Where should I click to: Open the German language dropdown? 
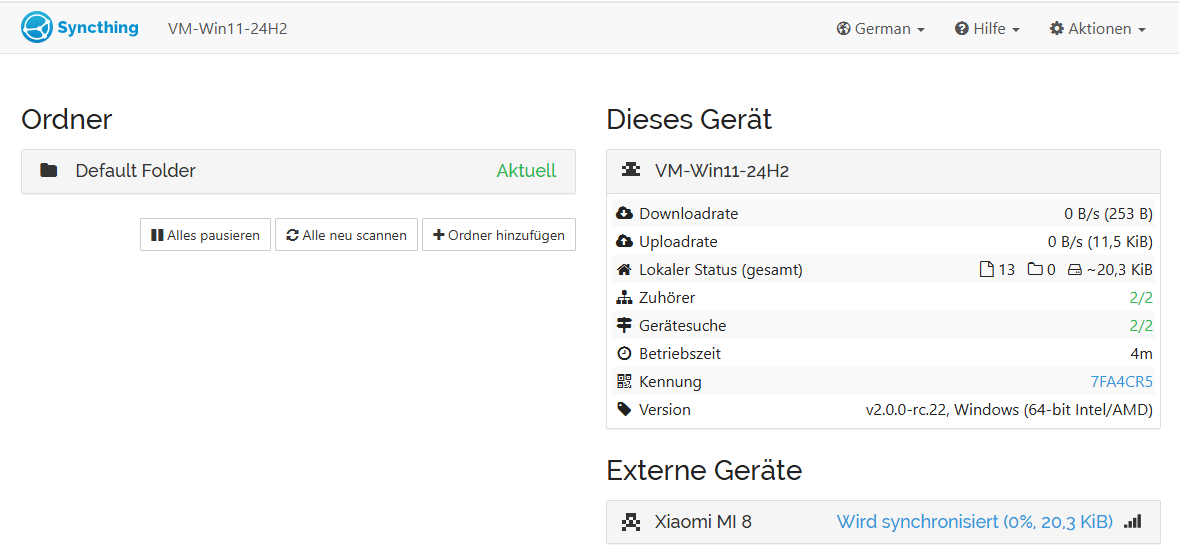pyautogui.click(x=880, y=29)
